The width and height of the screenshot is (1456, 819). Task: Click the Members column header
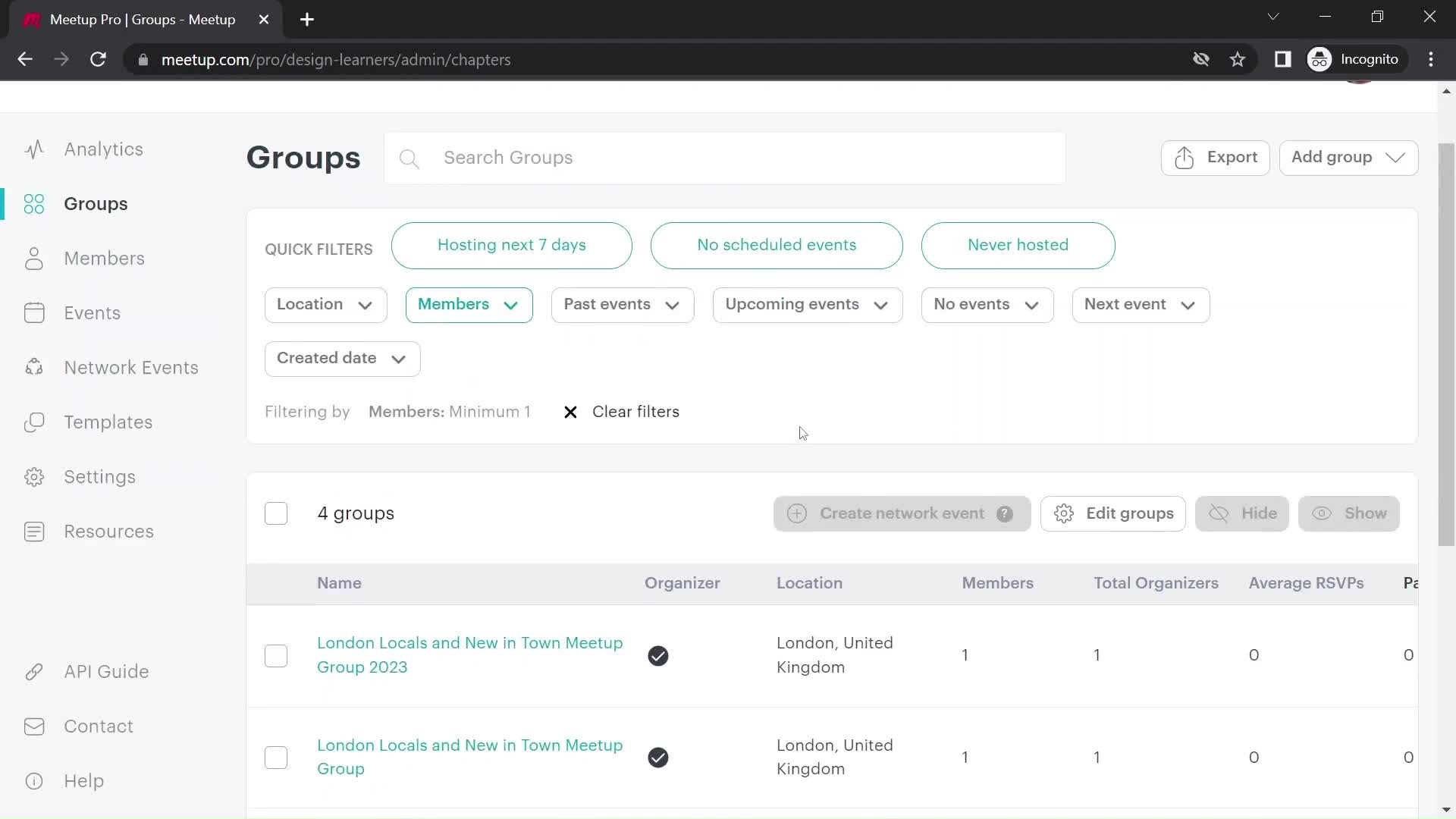coord(997,583)
